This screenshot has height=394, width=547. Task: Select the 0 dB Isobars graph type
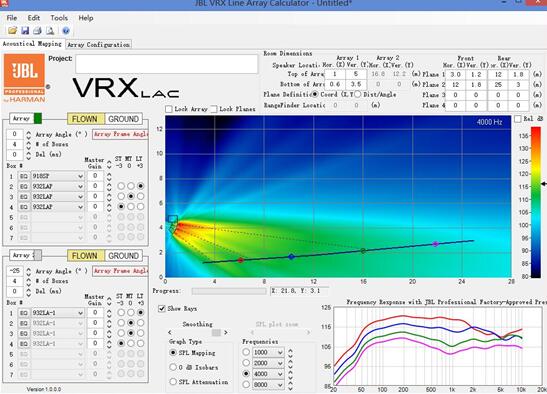coord(173,367)
